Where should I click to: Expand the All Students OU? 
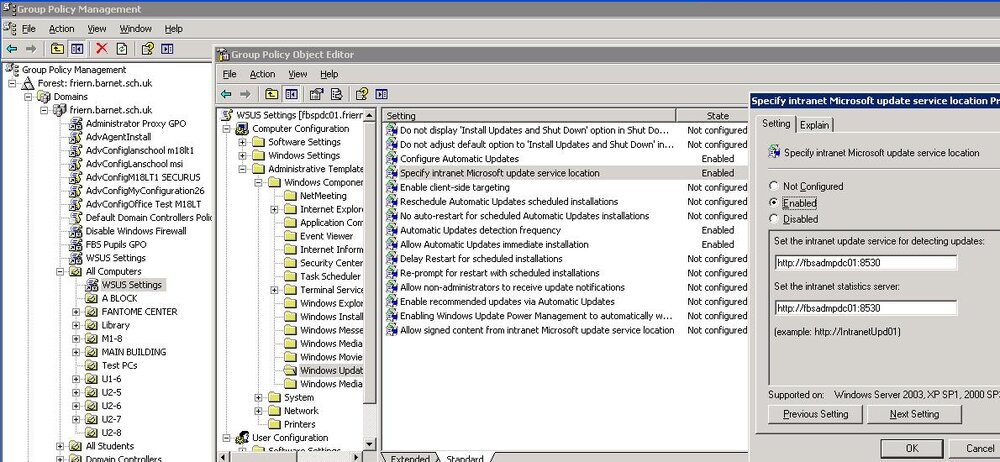61,445
